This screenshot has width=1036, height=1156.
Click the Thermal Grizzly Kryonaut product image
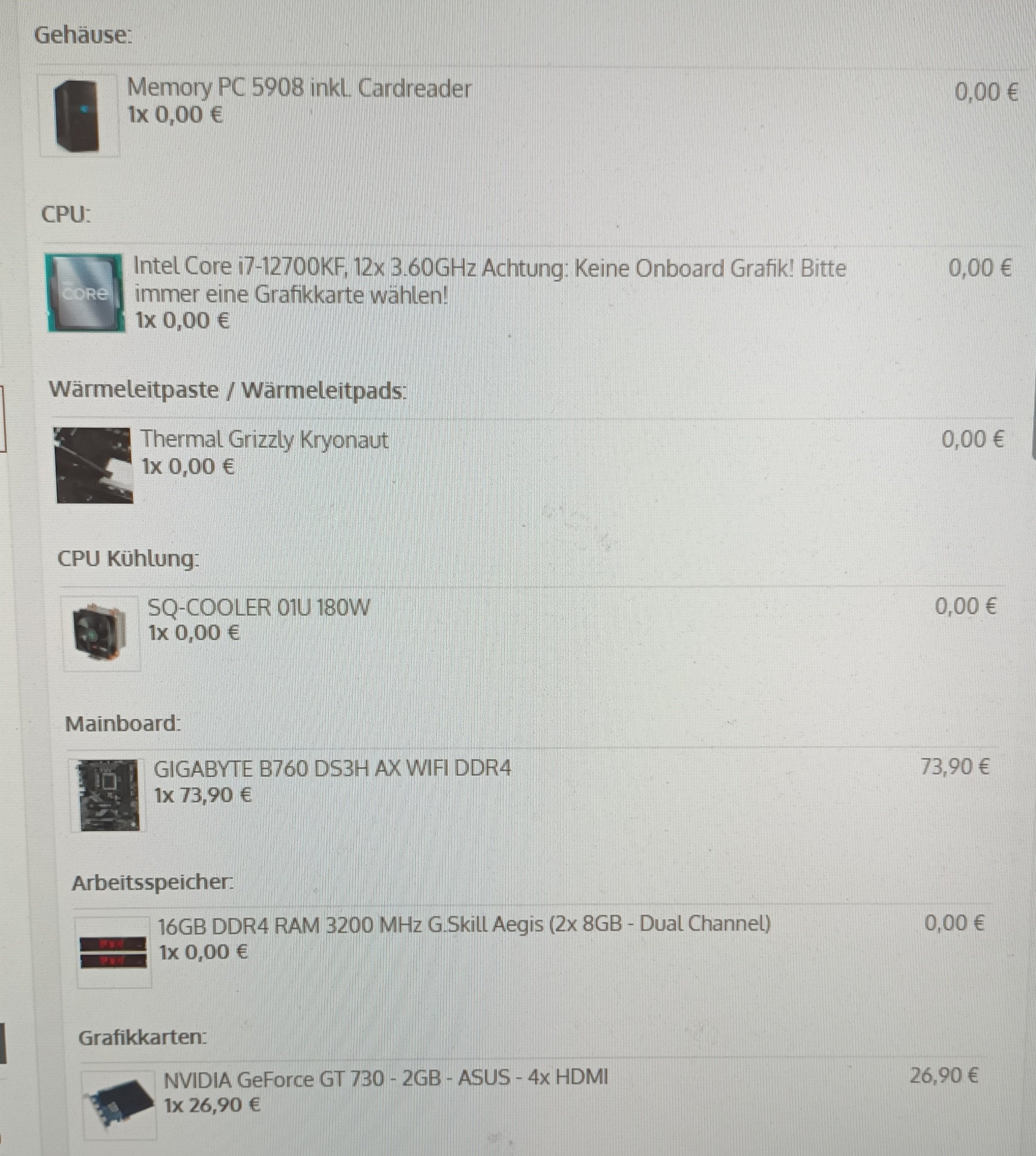point(93,465)
